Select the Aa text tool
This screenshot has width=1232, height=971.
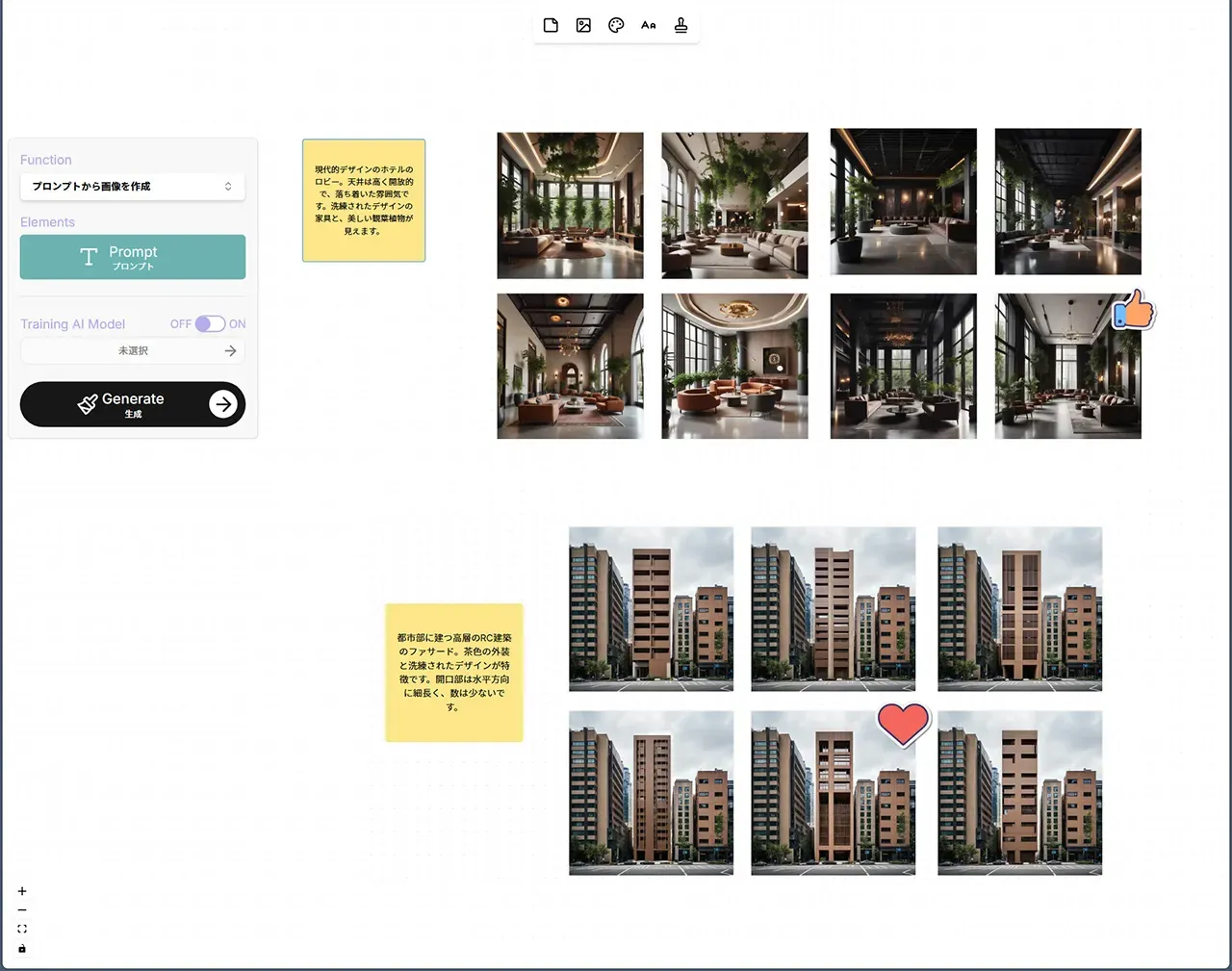[649, 26]
